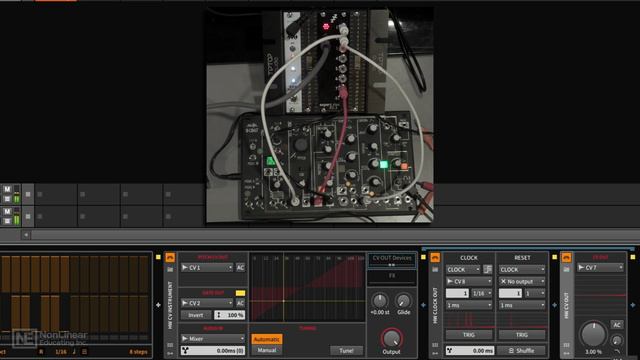The height and width of the screenshot is (360, 640).
Task: Open preset folder icon in HW CV Instrument
Action: click(x=170, y=269)
